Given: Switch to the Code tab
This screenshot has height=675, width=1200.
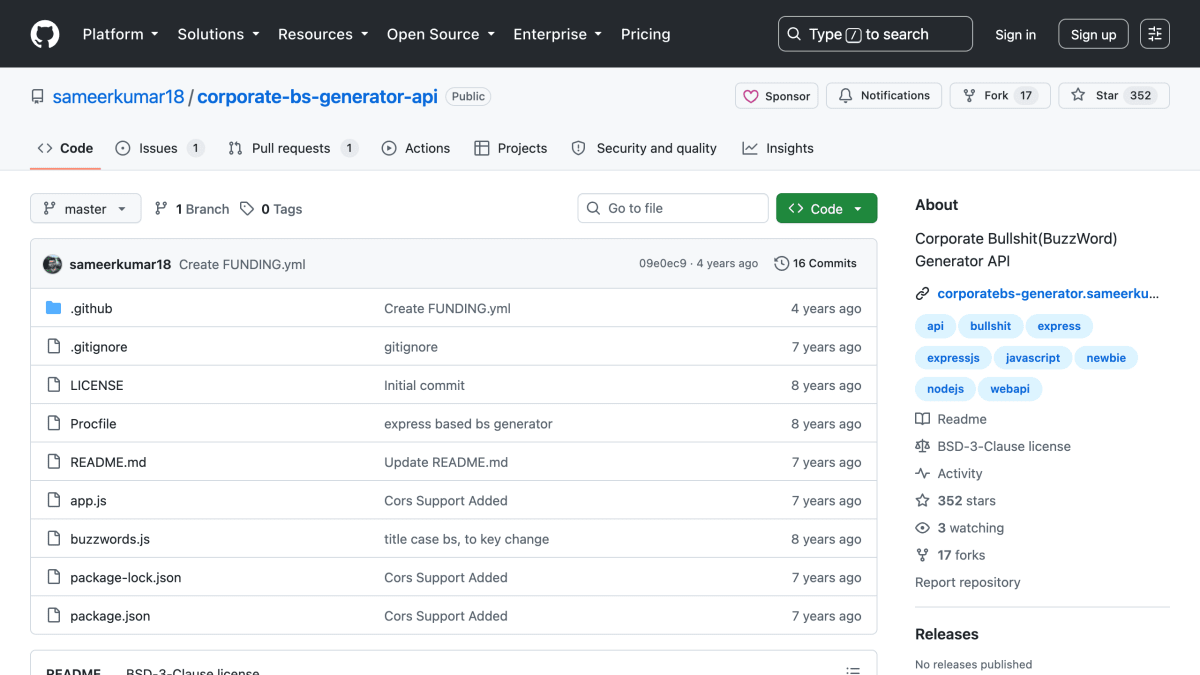Looking at the screenshot, I should [x=65, y=148].
